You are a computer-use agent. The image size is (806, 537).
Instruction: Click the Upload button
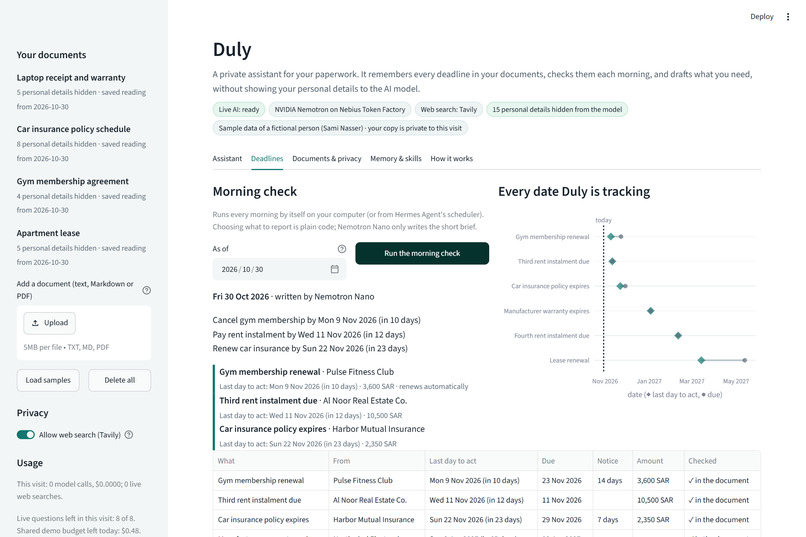[49, 323]
